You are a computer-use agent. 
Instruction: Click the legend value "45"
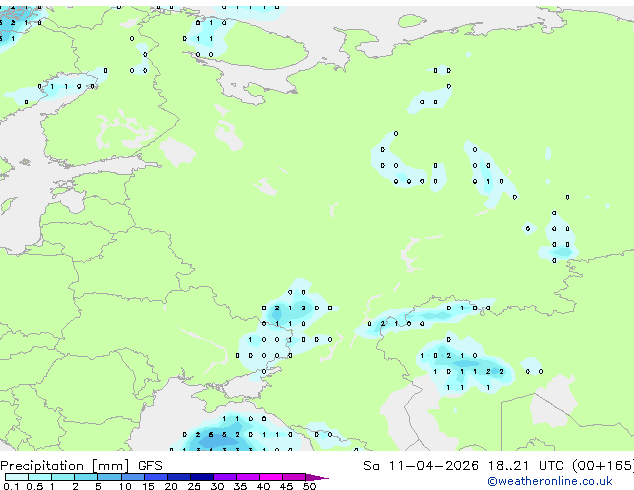tap(286, 486)
